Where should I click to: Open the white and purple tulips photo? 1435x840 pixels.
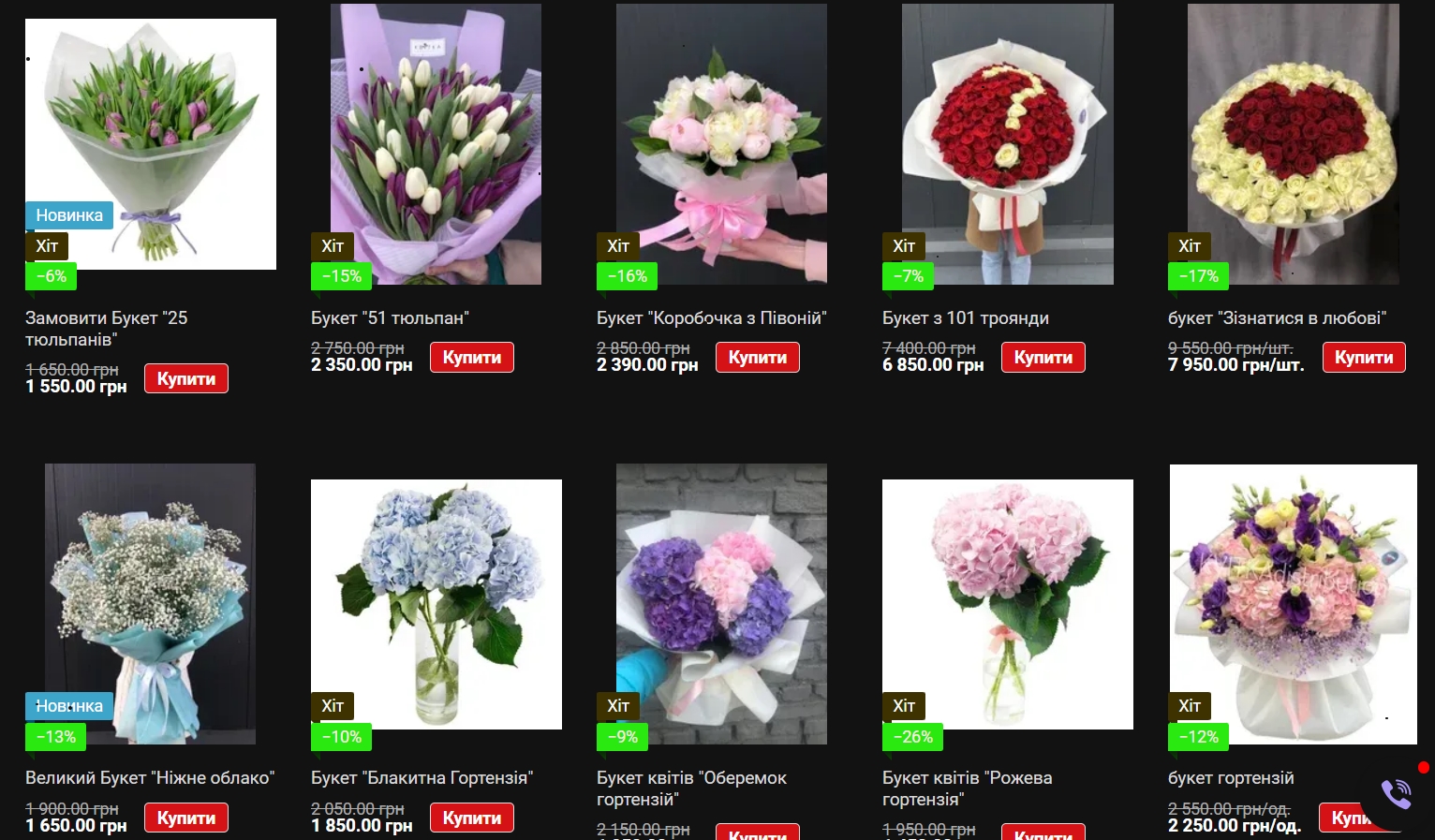point(436,144)
